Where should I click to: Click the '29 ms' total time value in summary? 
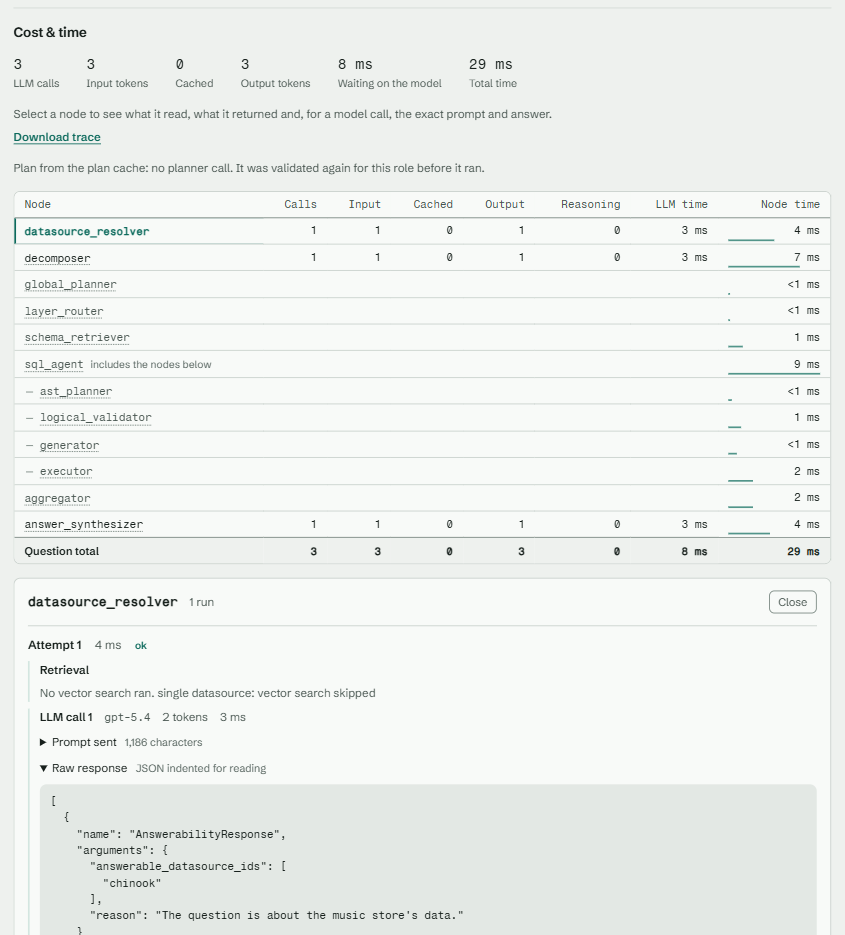pyautogui.click(x=491, y=64)
